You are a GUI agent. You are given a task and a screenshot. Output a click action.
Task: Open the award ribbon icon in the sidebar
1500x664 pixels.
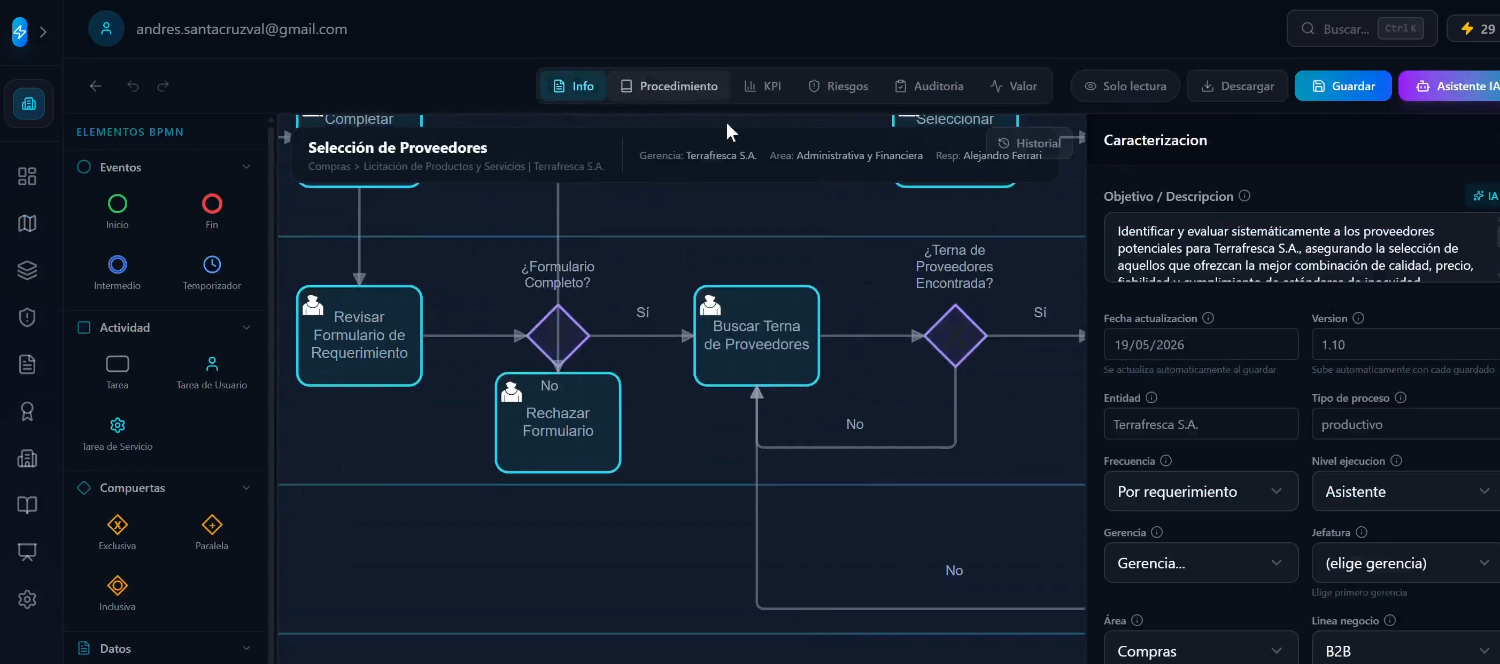point(28,411)
